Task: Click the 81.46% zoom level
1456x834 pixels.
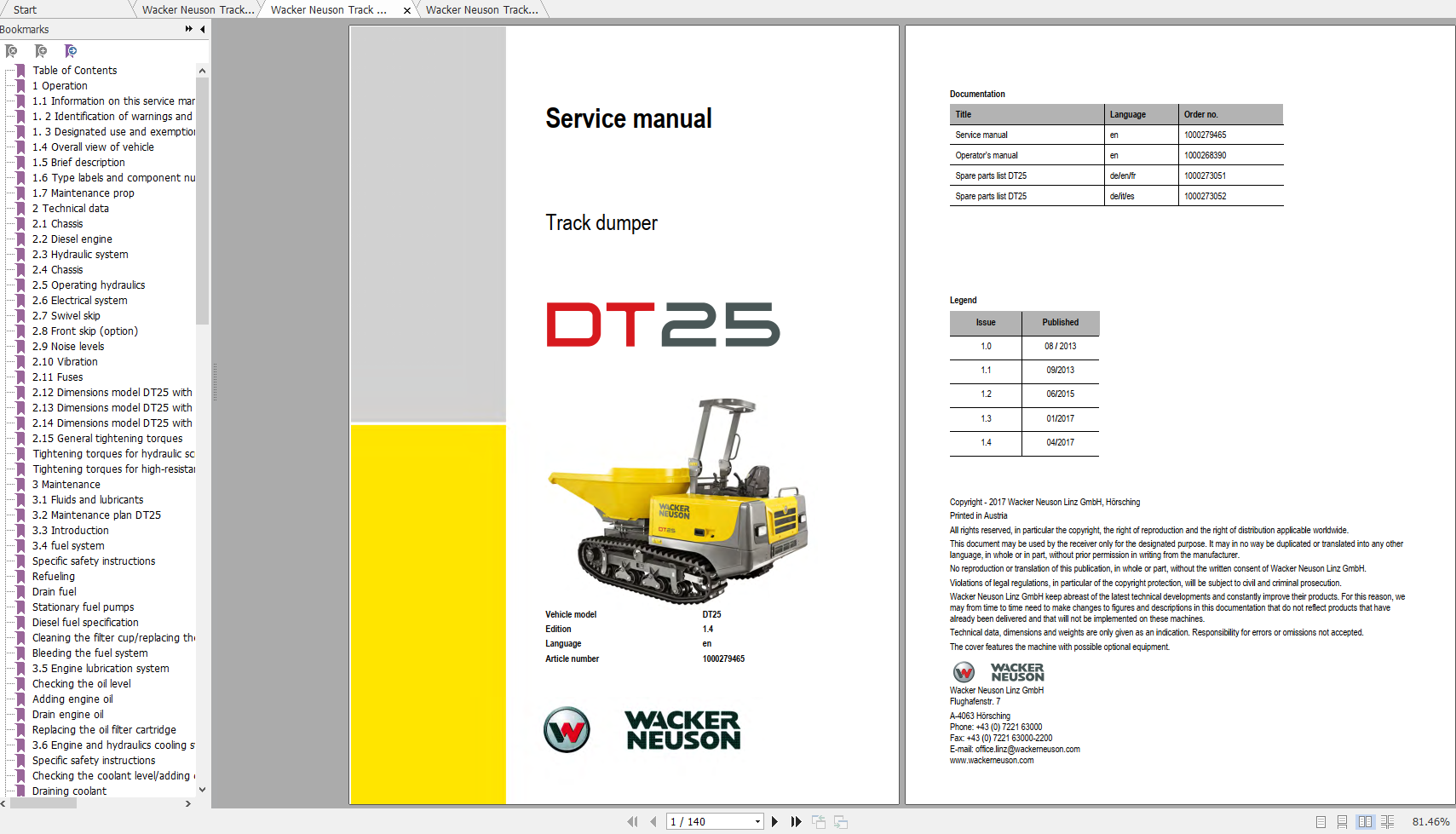Action: (x=1430, y=821)
